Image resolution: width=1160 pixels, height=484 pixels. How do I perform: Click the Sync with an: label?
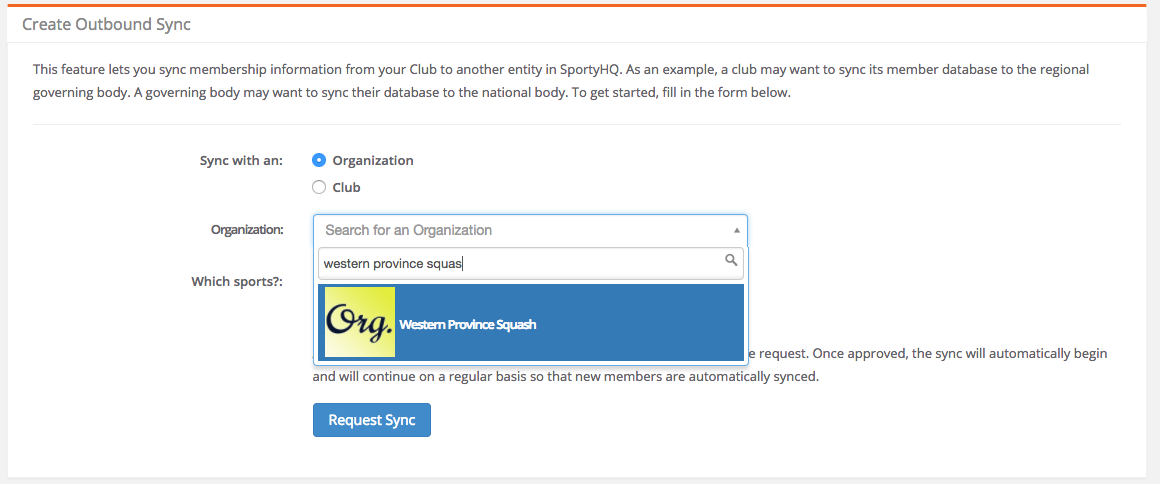[241, 161]
